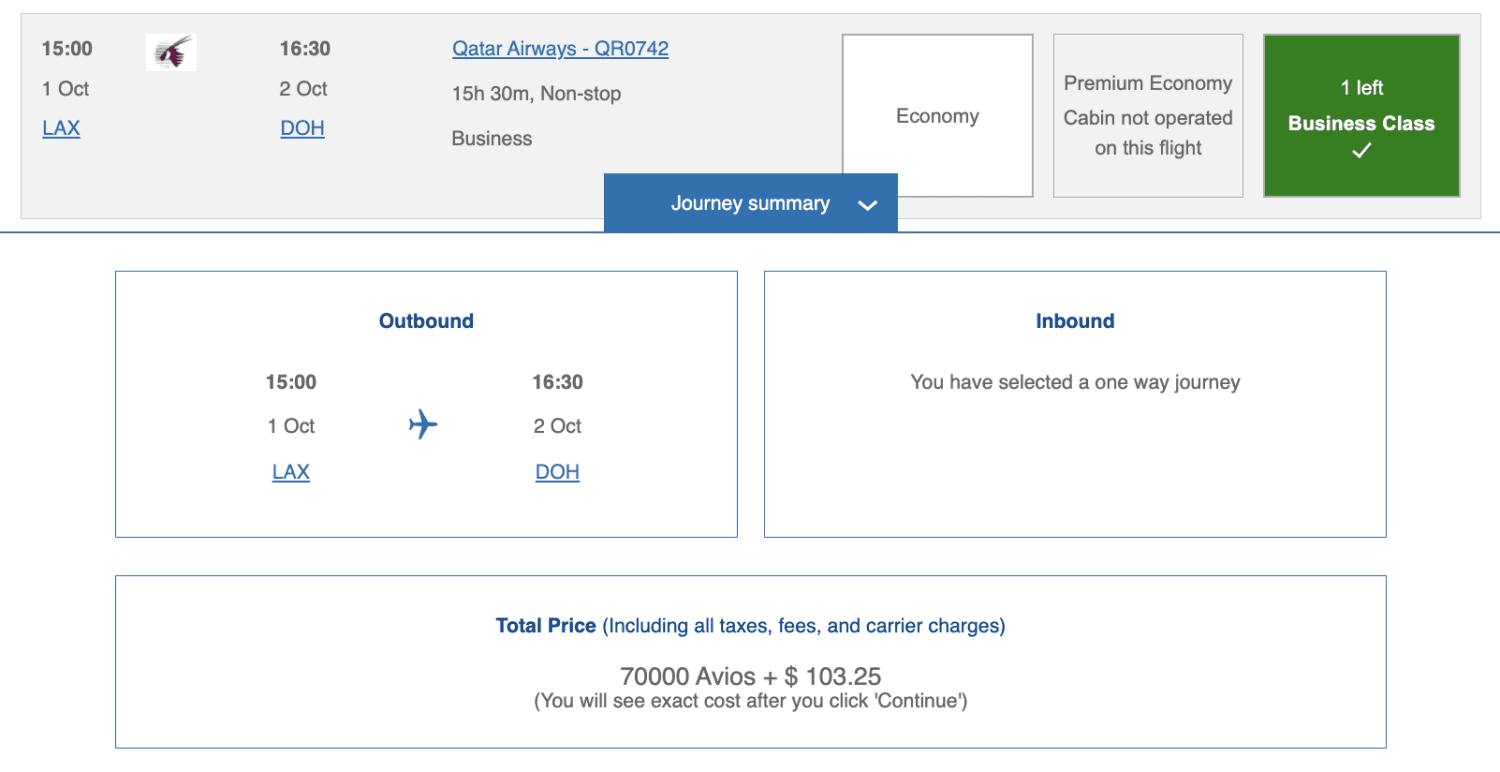Click the airplane icon in Outbound panel

click(423, 425)
